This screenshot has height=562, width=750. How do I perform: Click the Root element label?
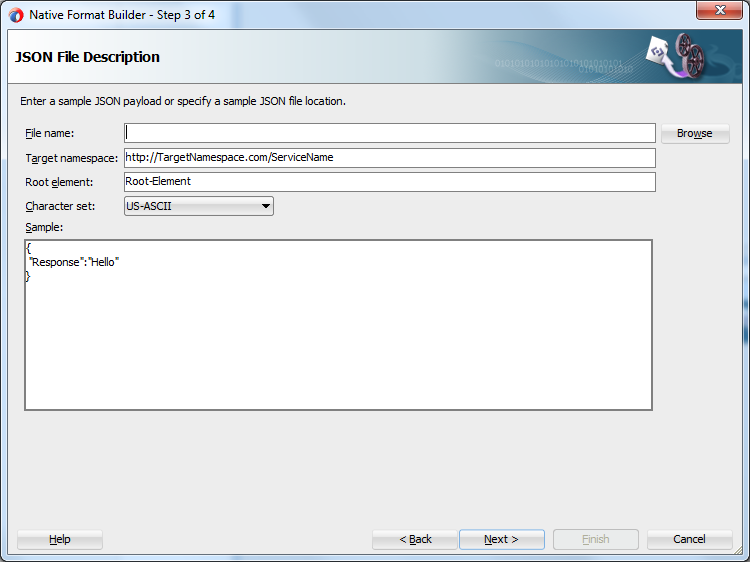pos(59,182)
